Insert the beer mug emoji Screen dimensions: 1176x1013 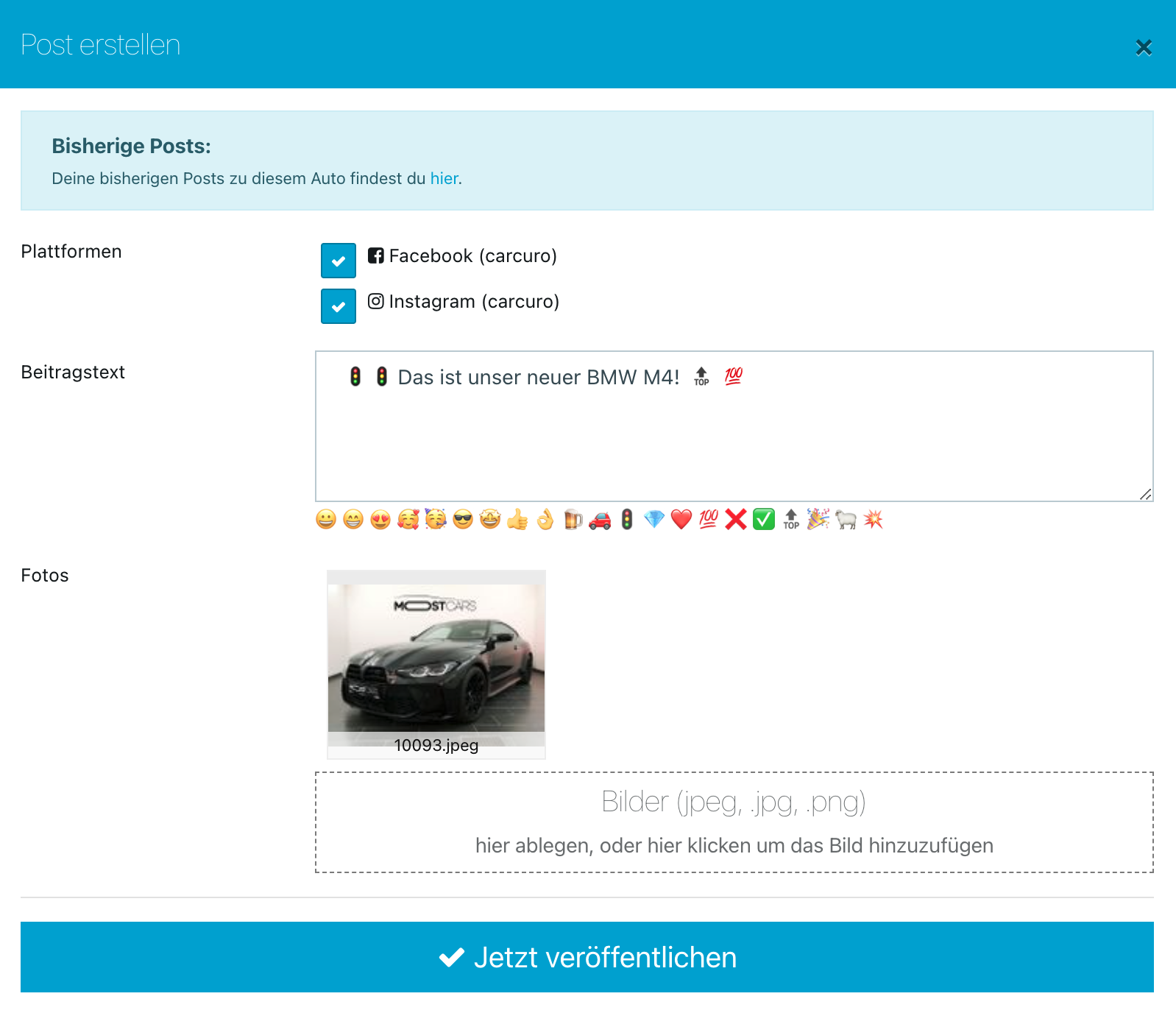[573, 519]
